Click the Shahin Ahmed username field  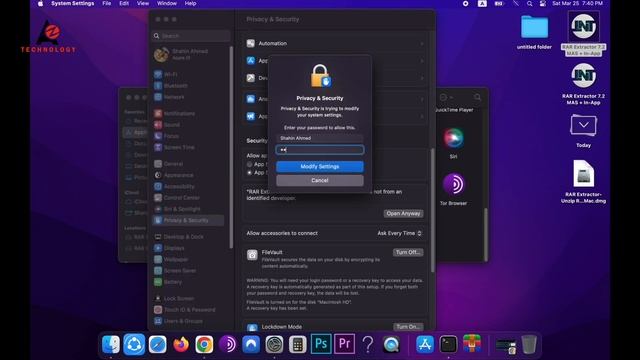320,138
